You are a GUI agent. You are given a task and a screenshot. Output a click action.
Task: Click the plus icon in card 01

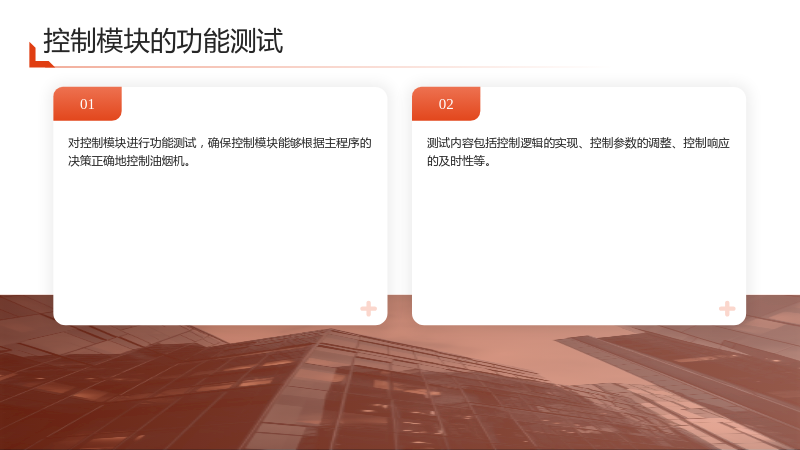pyautogui.click(x=368, y=308)
